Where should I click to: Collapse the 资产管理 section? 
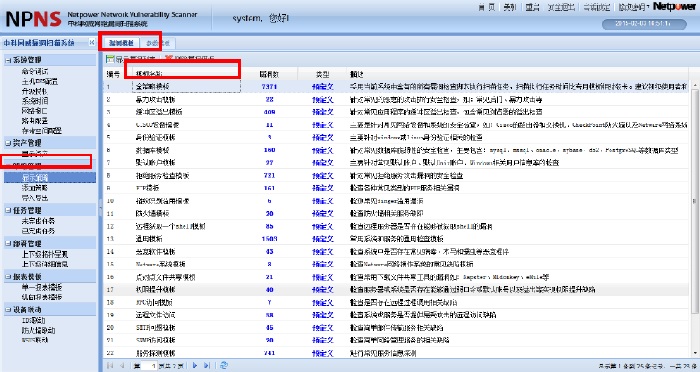pyautogui.click(x=8, y=143)
